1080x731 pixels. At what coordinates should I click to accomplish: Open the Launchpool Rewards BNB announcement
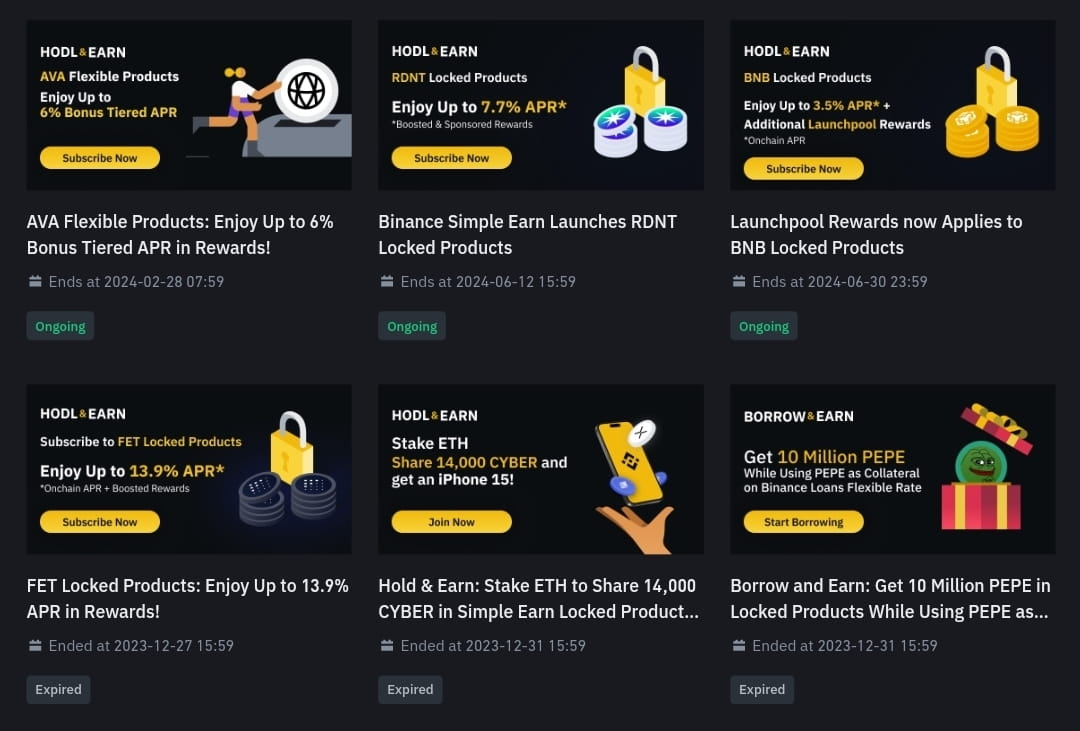pos(876,234)
